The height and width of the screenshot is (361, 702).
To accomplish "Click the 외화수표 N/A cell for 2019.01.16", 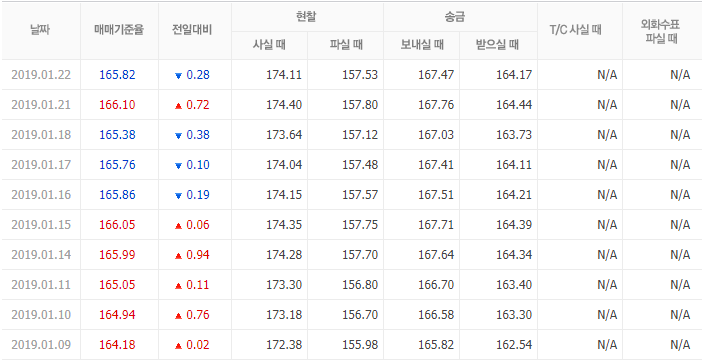I will tap(680, 195).
